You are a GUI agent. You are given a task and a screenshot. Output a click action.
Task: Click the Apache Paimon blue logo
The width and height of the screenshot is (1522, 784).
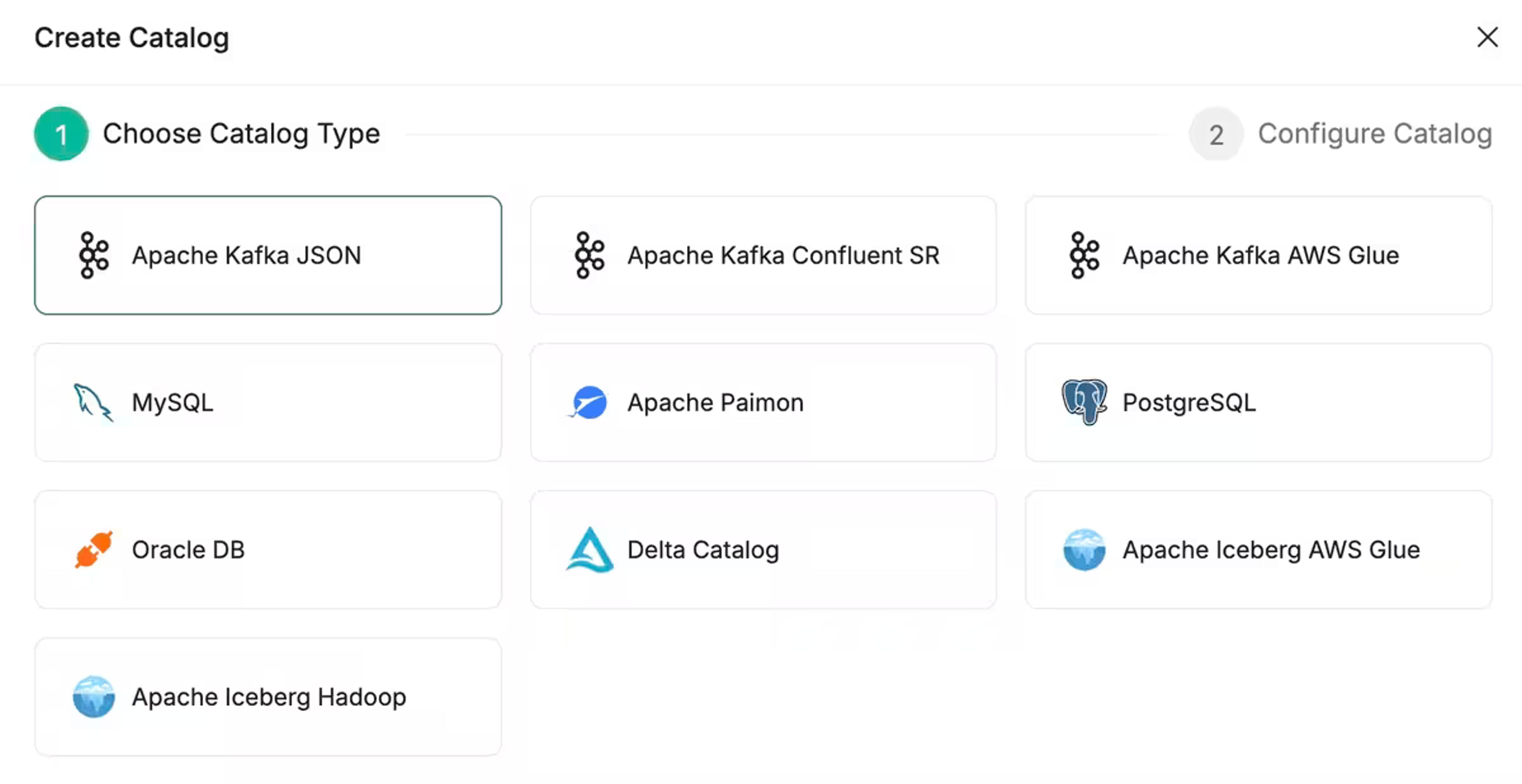pos(589,402)
